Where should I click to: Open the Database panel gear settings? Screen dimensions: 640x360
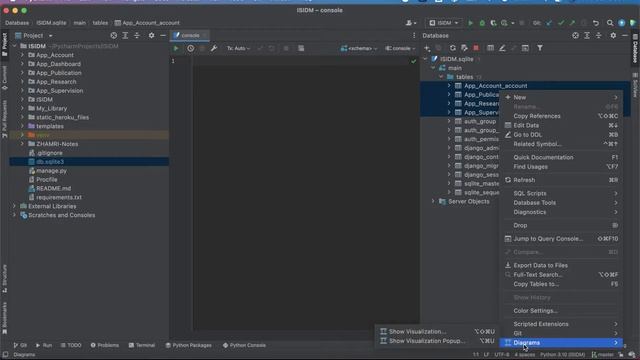[613, 36]
